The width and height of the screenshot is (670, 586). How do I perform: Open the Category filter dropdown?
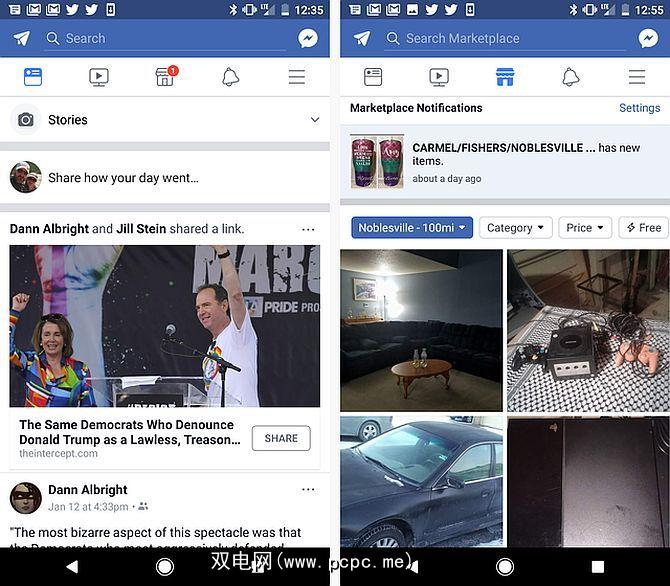516,228
